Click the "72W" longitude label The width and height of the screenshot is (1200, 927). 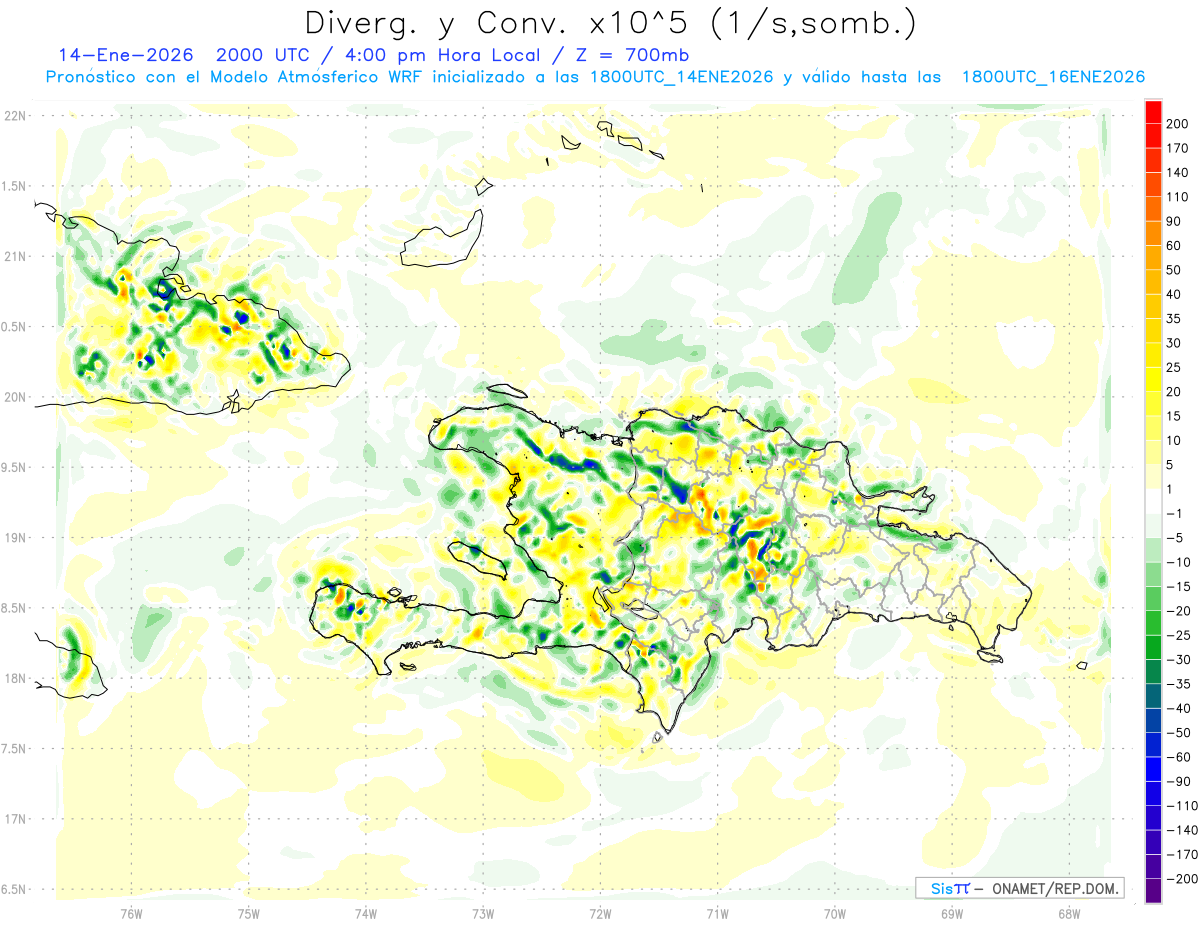pyautogui.click(x=600, y=914)
